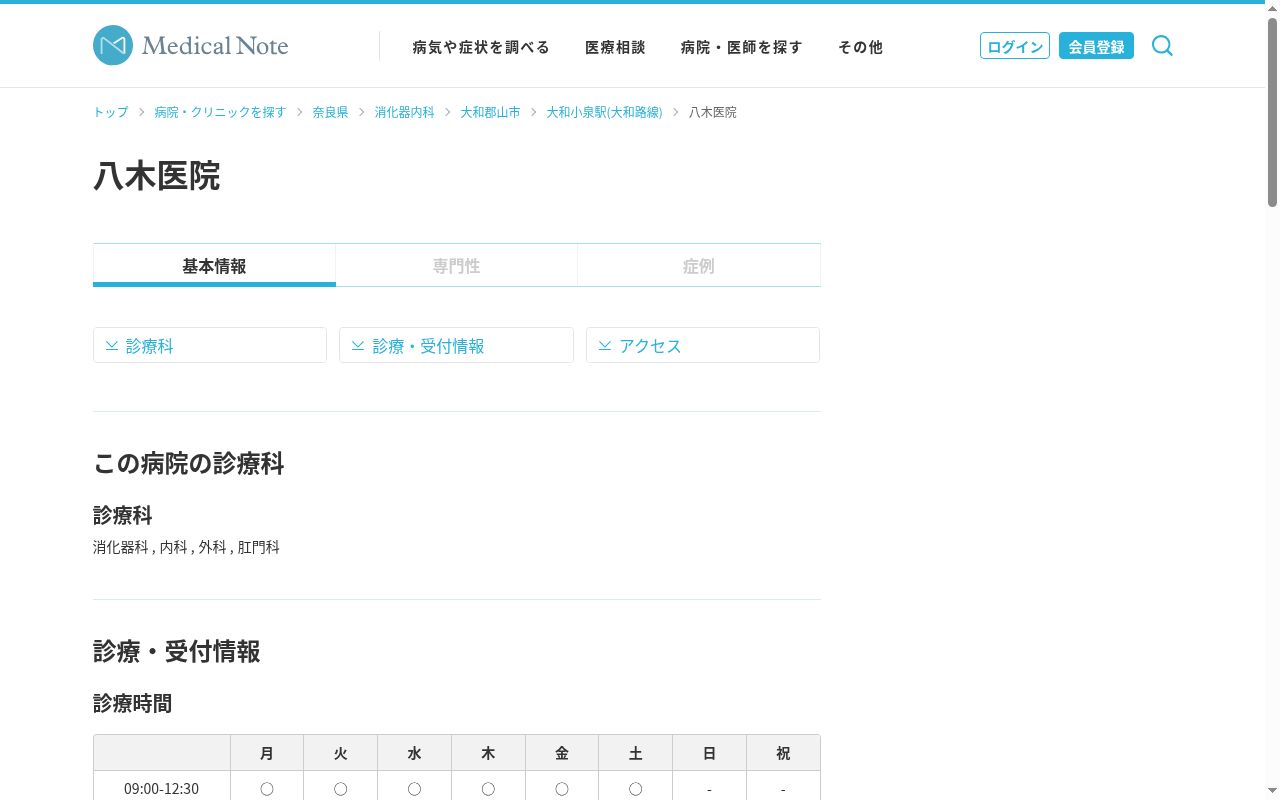The height and width of the screenshot is (800, 1280).
Task: Click the 消化器科 , 内科 , 外科 , 肛門科 text
Action: click(186, 547)
